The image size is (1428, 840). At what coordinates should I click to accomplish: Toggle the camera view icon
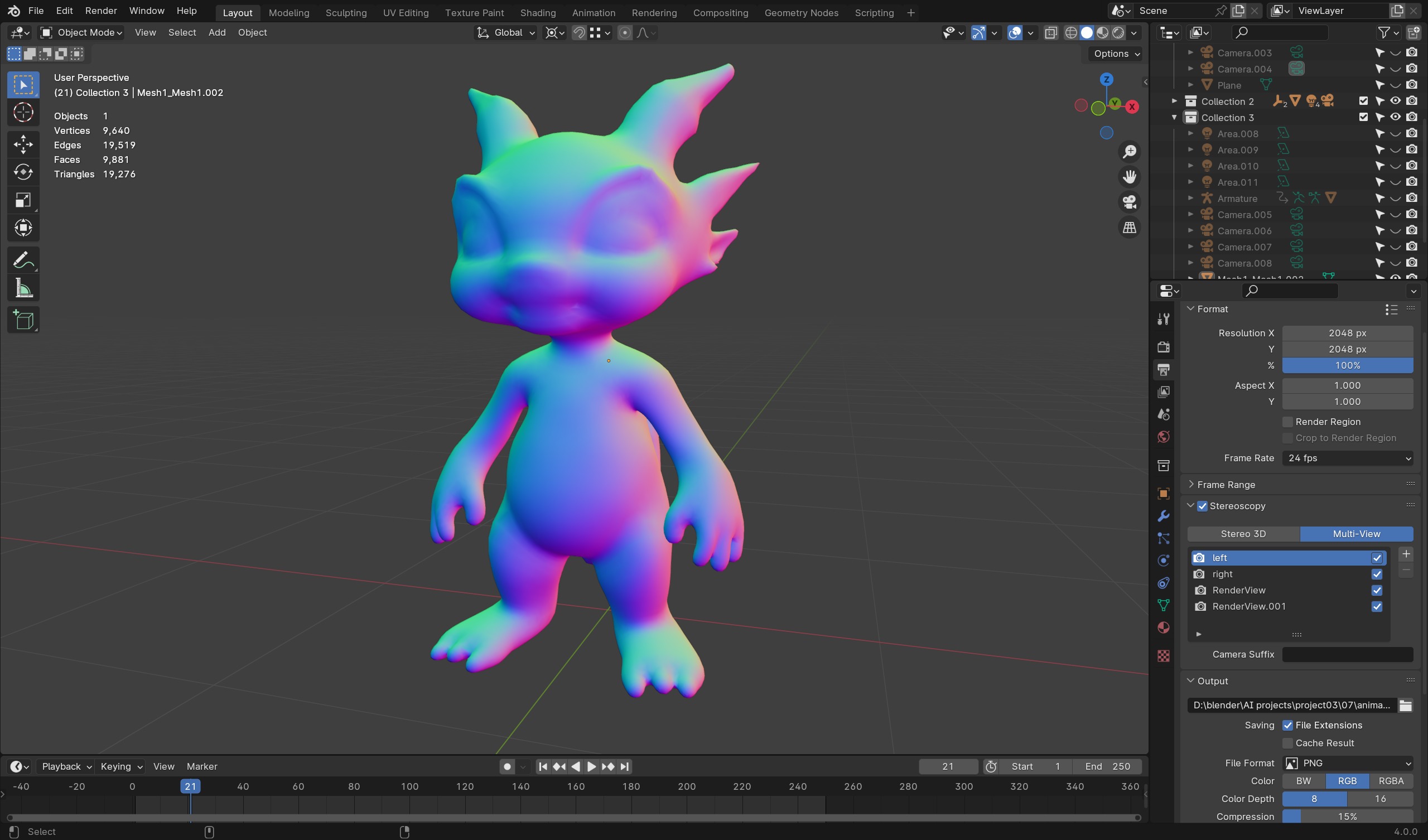[x=1130, y=202]
